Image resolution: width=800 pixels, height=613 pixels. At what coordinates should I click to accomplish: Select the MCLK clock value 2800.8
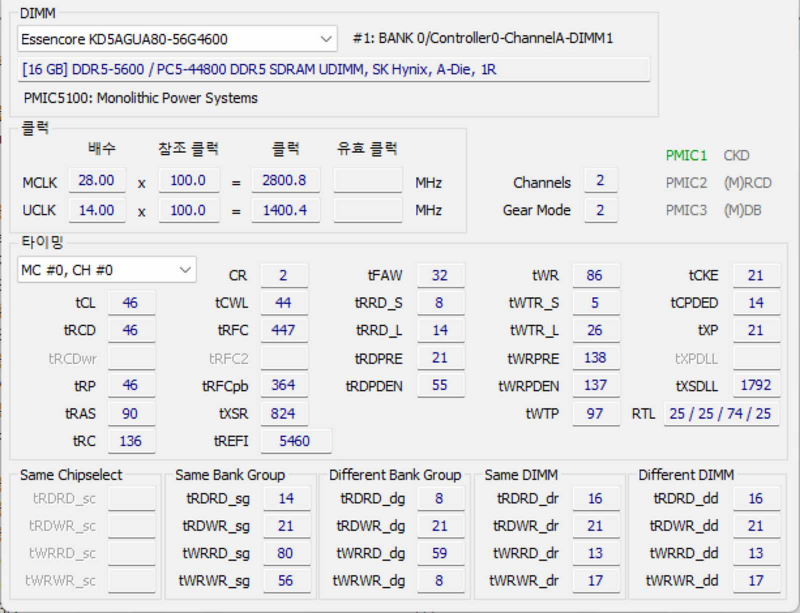pos(286,182)
